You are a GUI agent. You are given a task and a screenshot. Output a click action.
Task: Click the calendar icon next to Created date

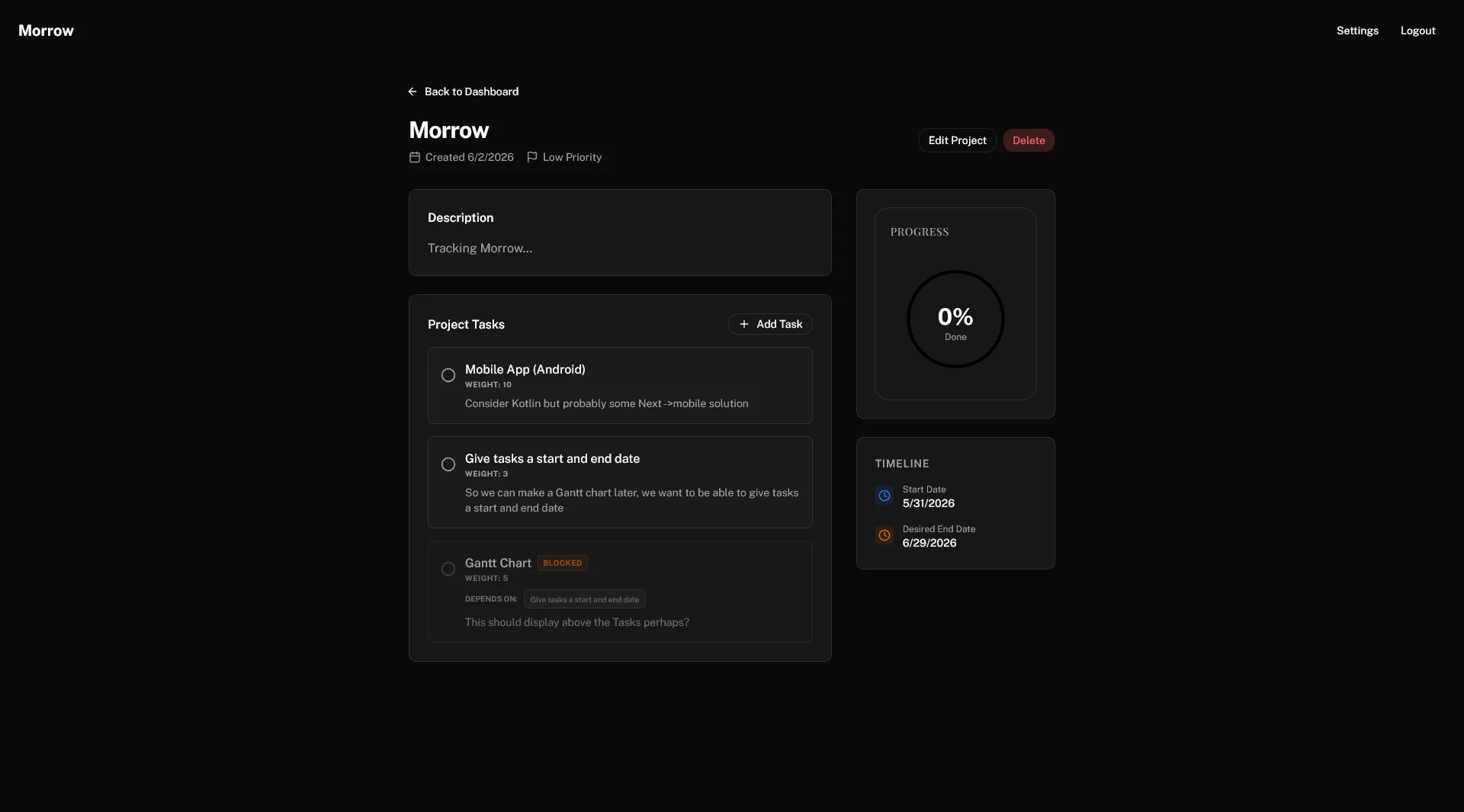(x=415, y=157)
